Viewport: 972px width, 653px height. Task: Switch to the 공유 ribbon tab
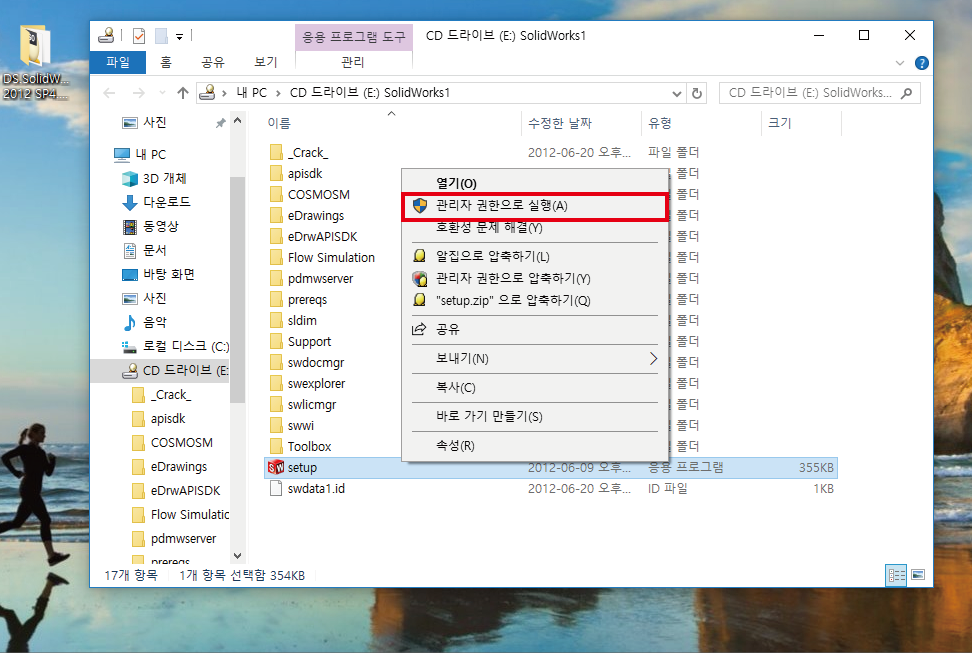click(213, 62)
